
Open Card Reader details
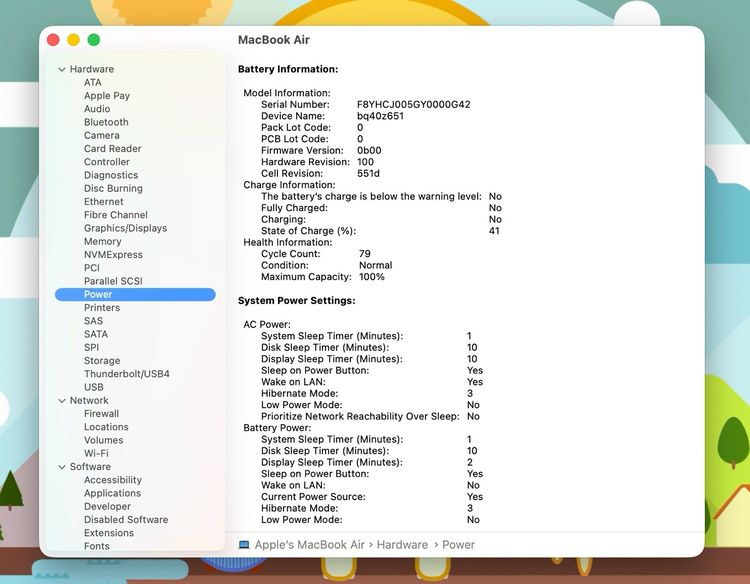(x=112, y=149)
